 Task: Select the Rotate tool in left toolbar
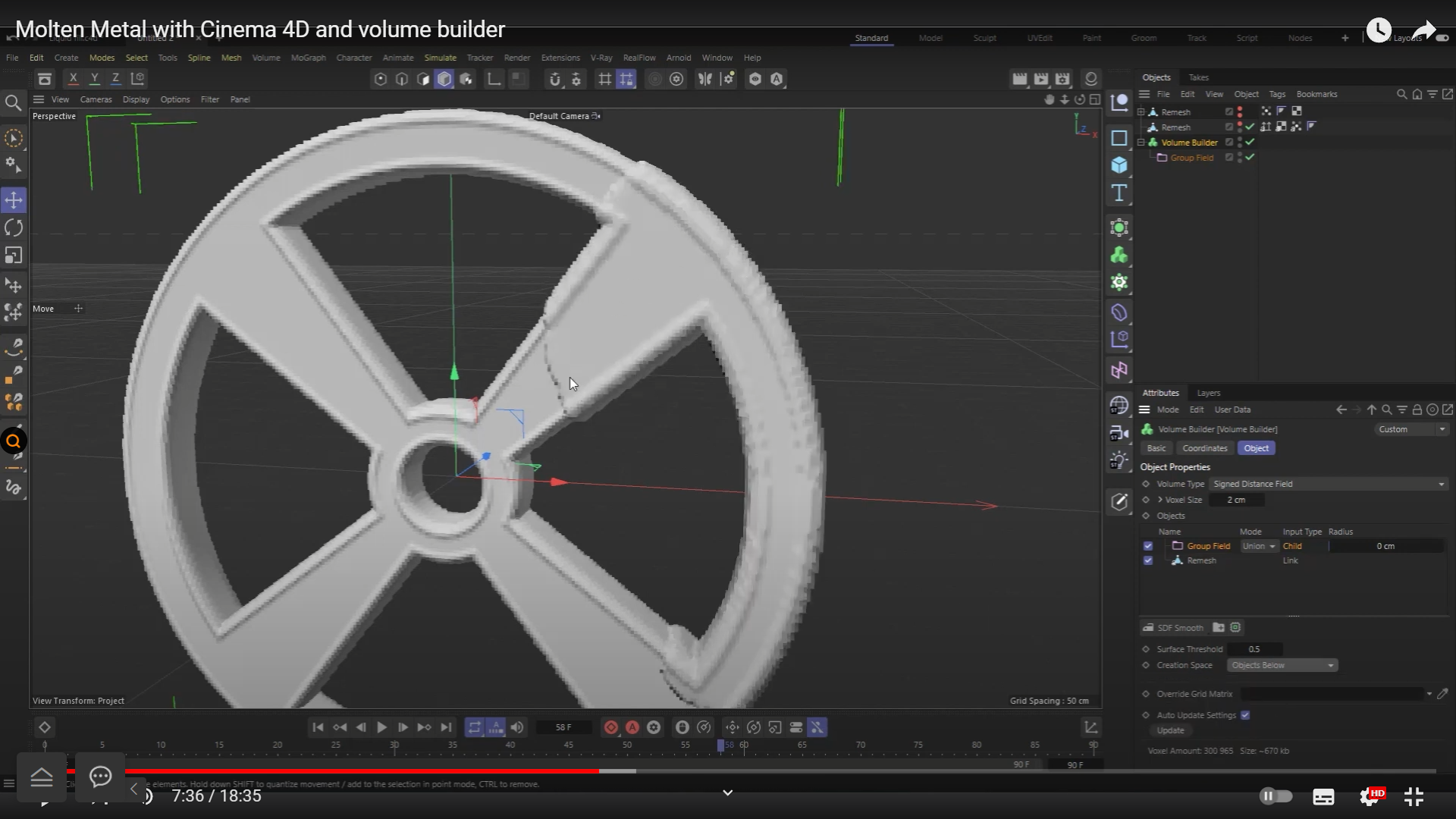coord(14,227)
